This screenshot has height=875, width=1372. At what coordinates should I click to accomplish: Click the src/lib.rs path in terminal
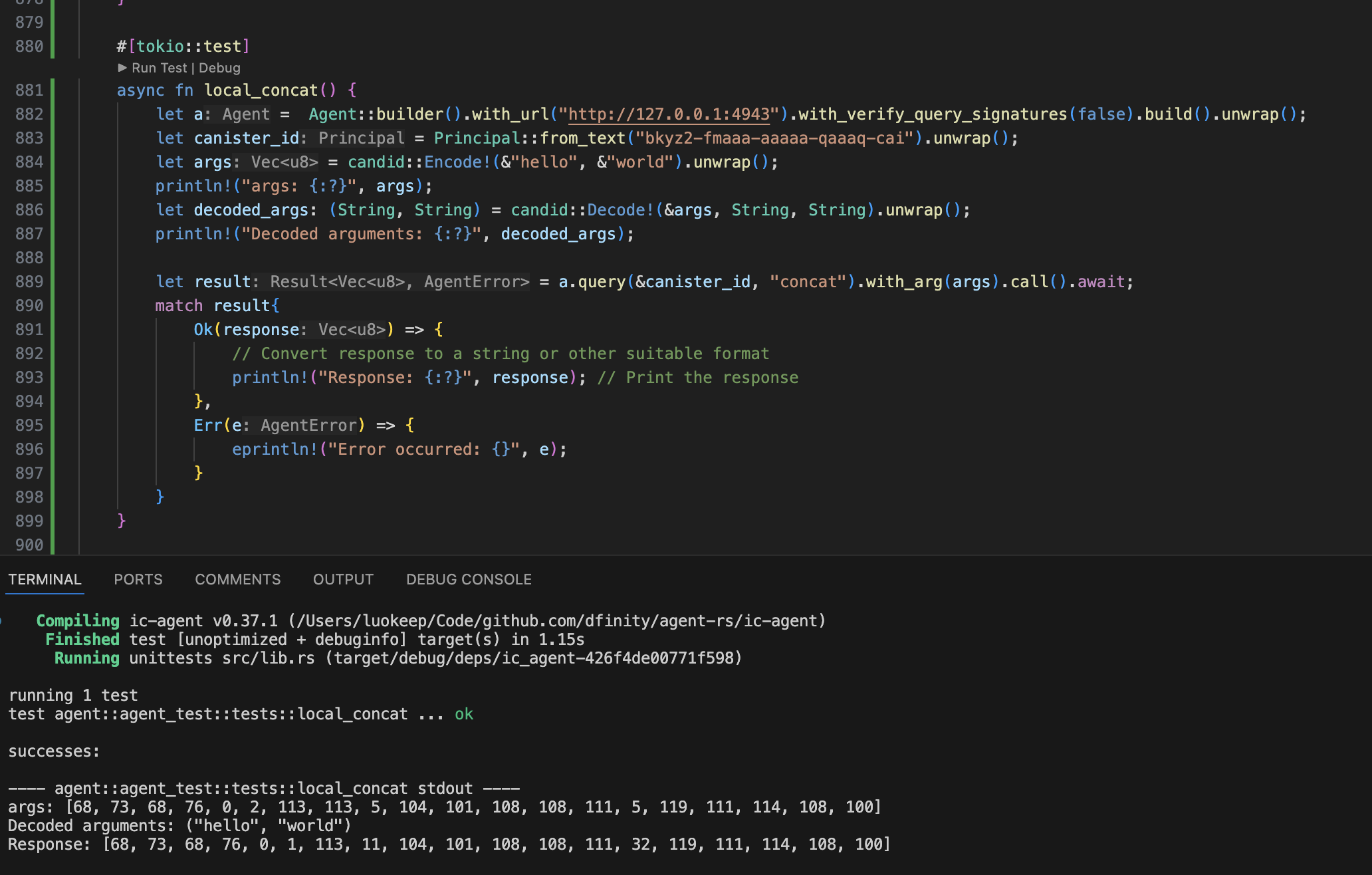pos(269,658)
